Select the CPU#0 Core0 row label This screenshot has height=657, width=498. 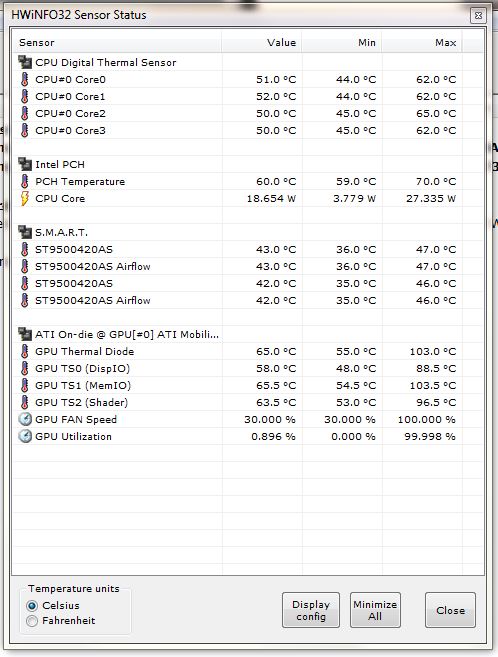[x=70, y=80]
